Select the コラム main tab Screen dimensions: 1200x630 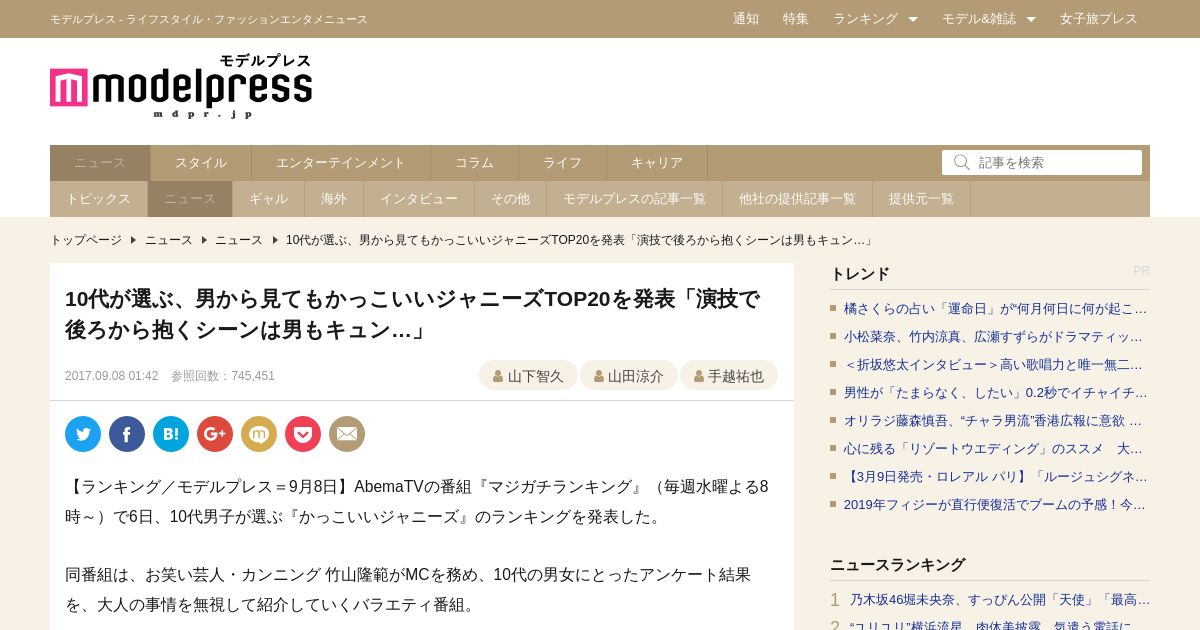tap(475, 163)
